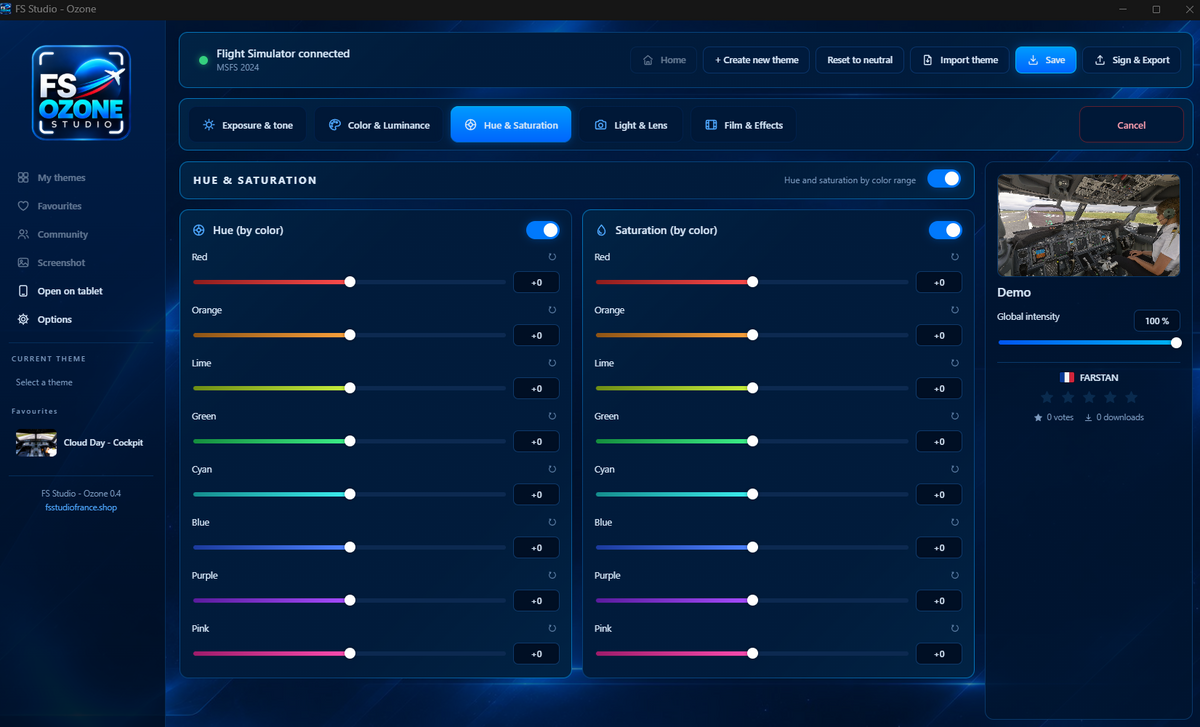Open the Color & Luminance tab
The width and height of the screenshot is (1200, 727).
pos(379,125)
